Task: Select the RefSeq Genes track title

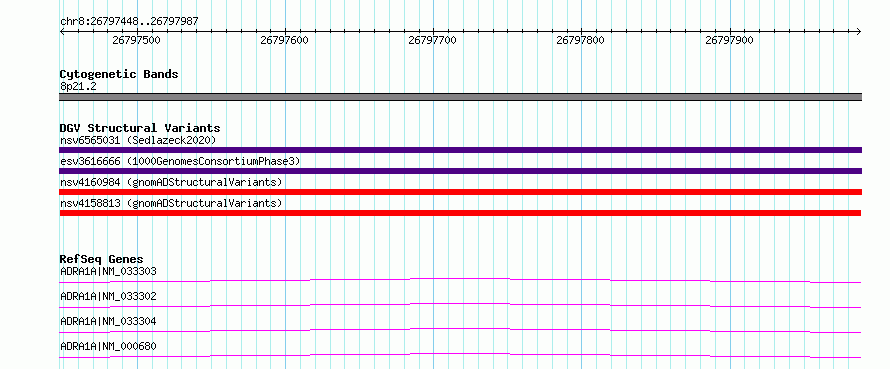Action: click(x=102, y=259)
